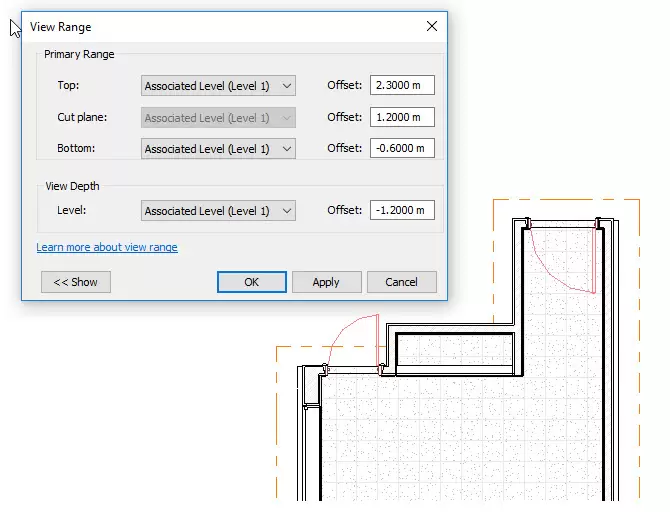Screen dimensions: 670x526
Task: Click the greyed-out Cut plane level dropdown
Action: pyautogui.click(x=218, y=118)
